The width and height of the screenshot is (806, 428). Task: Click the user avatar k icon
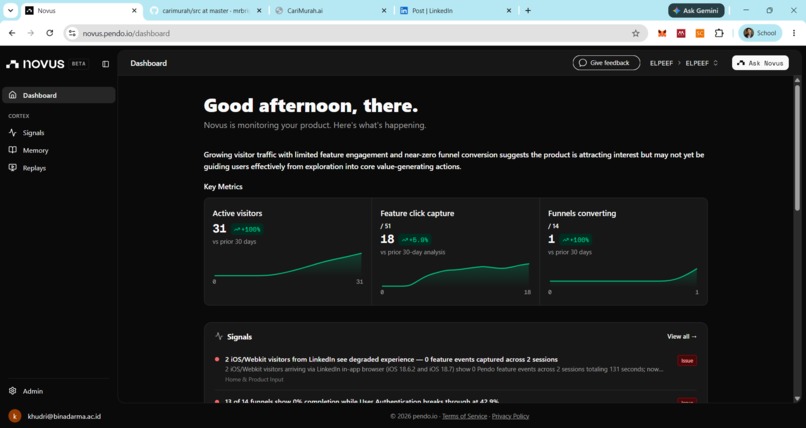[x=15, y=416]
